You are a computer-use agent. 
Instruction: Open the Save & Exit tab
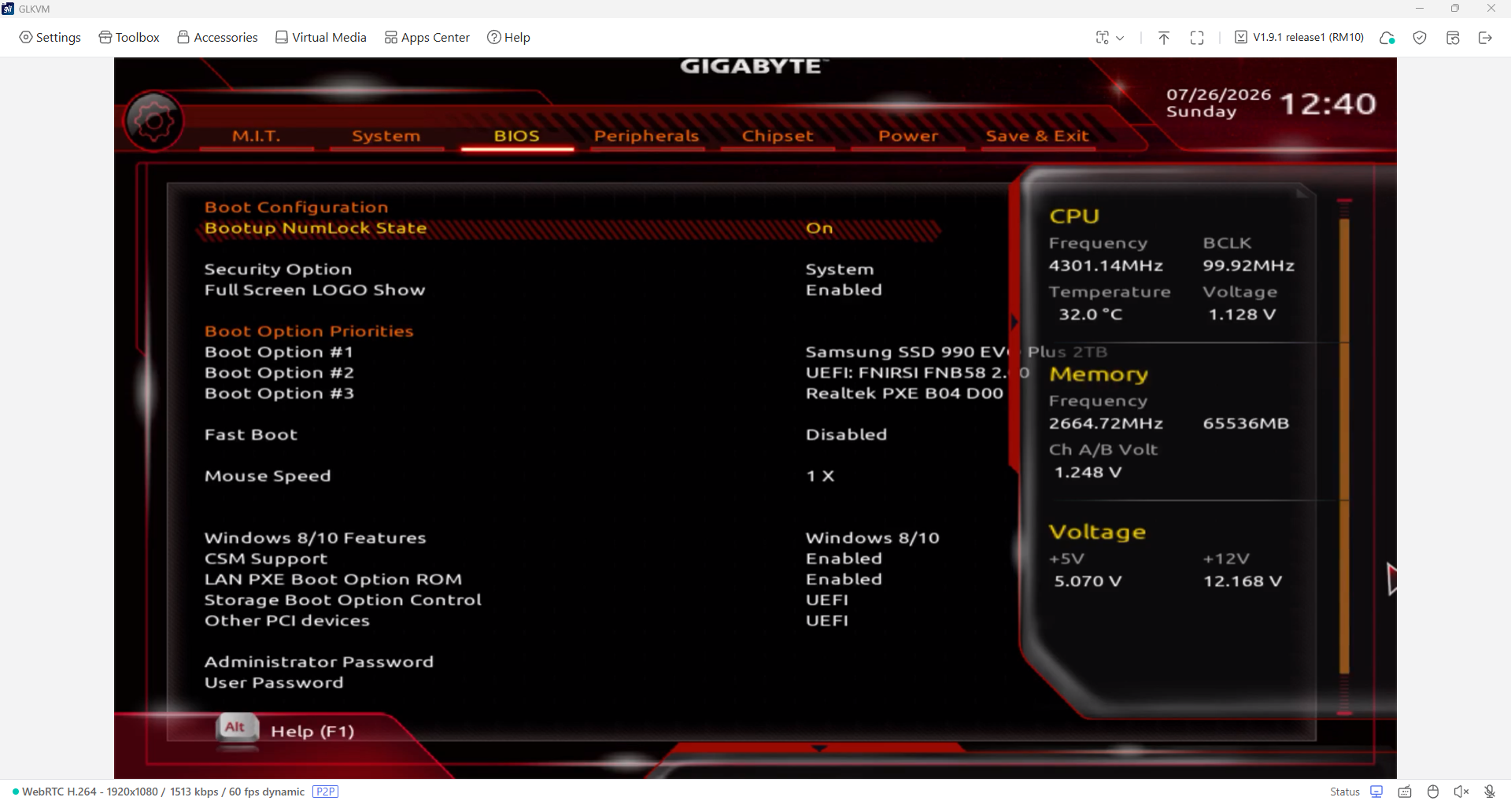1037,136
